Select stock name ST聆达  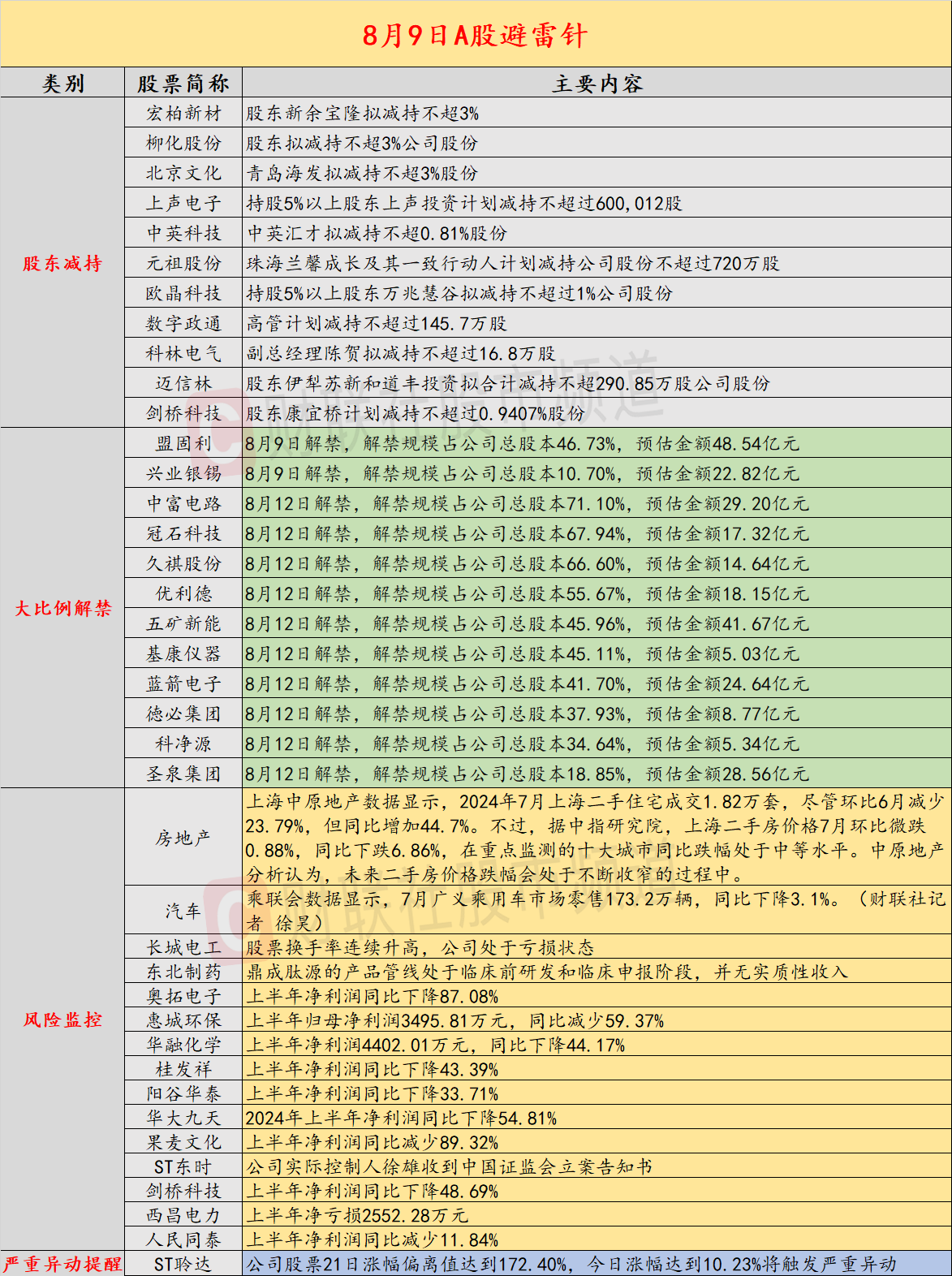click(x=183, y=1264)
